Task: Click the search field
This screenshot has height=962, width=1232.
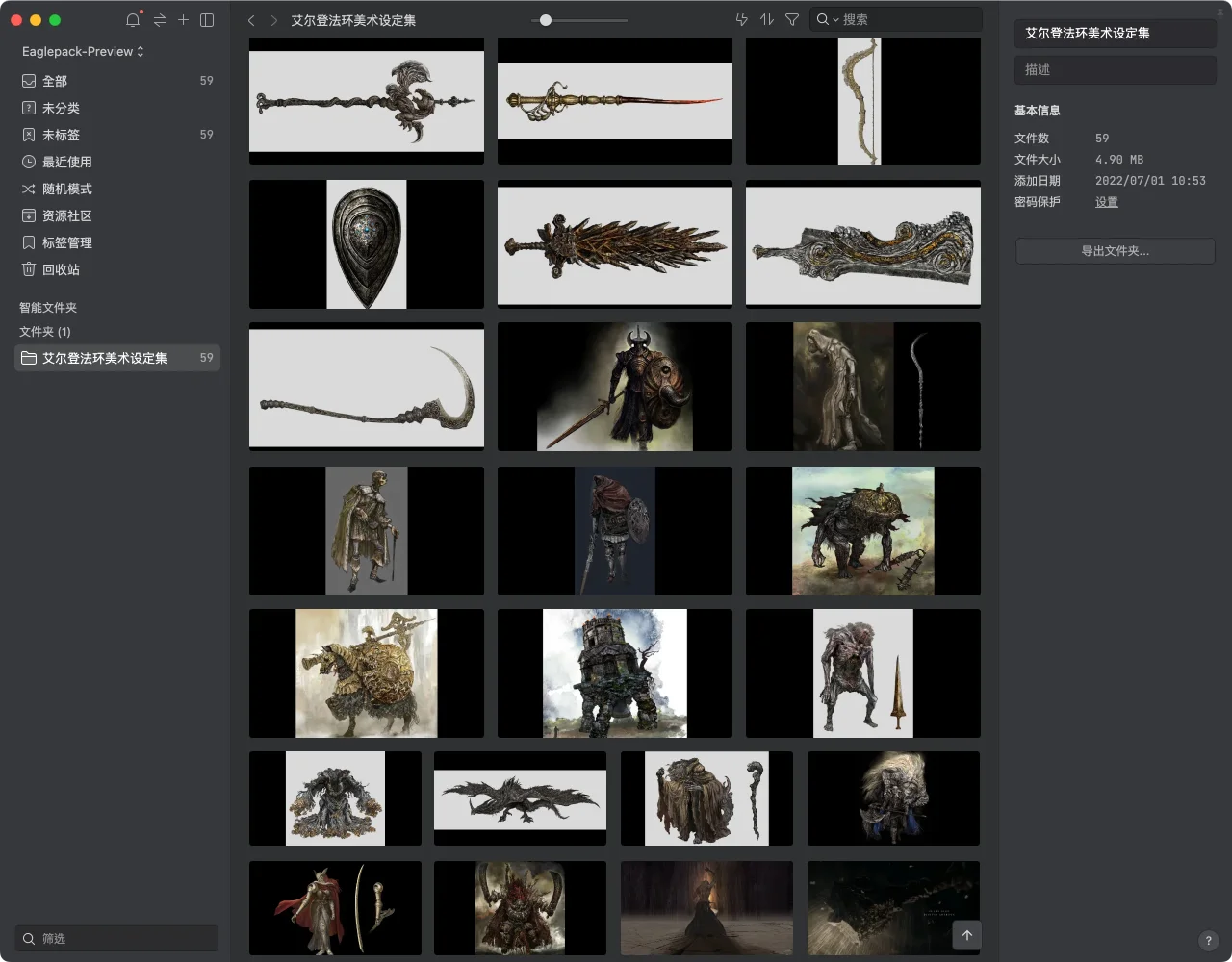Action: (x=895, y=19)
